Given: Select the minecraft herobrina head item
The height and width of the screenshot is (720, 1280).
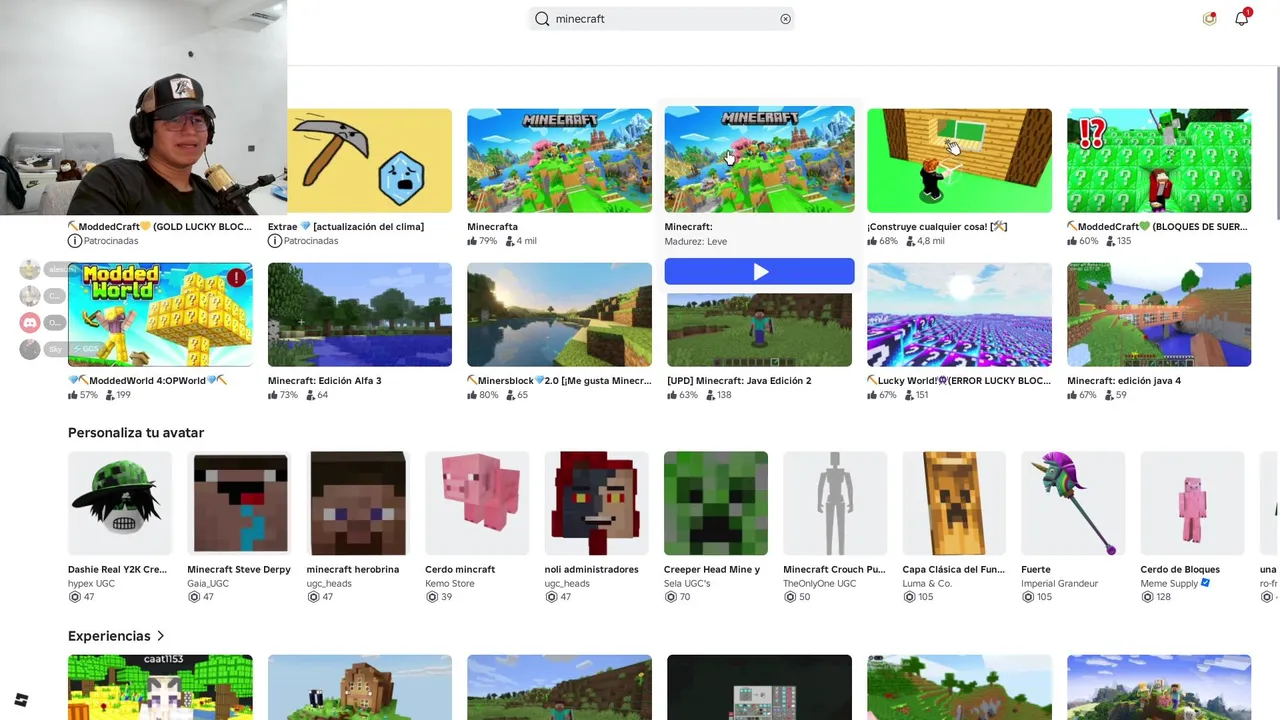Looking at the screenshot, I should coord(358,503).
